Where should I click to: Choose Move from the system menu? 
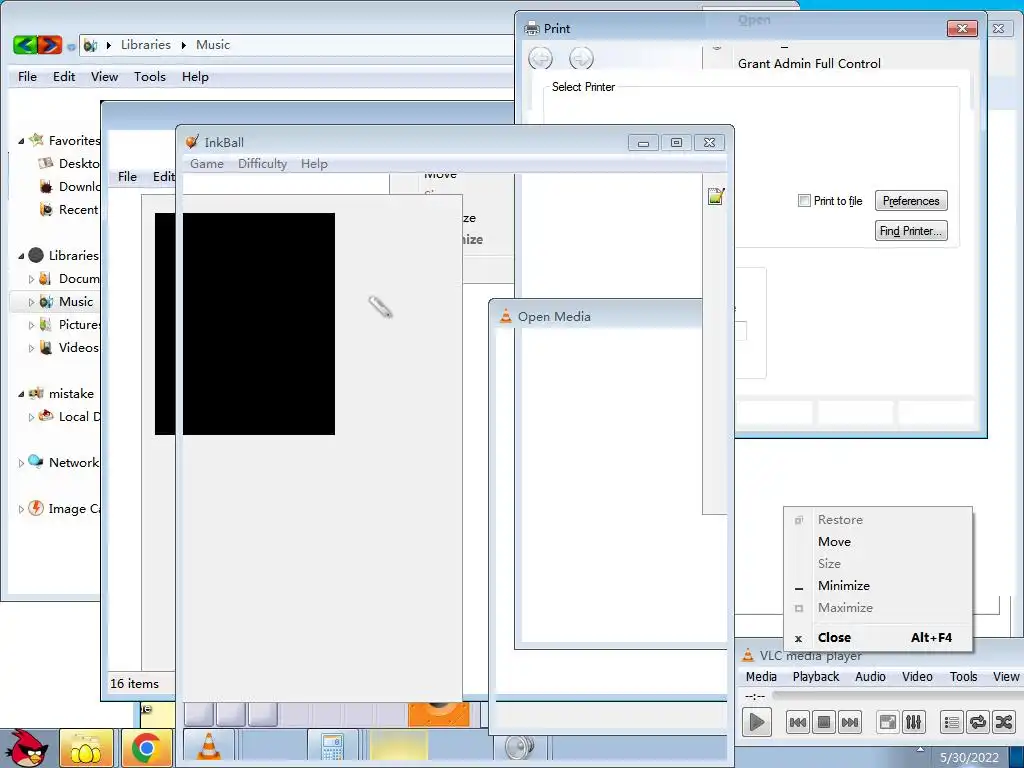click(878, 541)
